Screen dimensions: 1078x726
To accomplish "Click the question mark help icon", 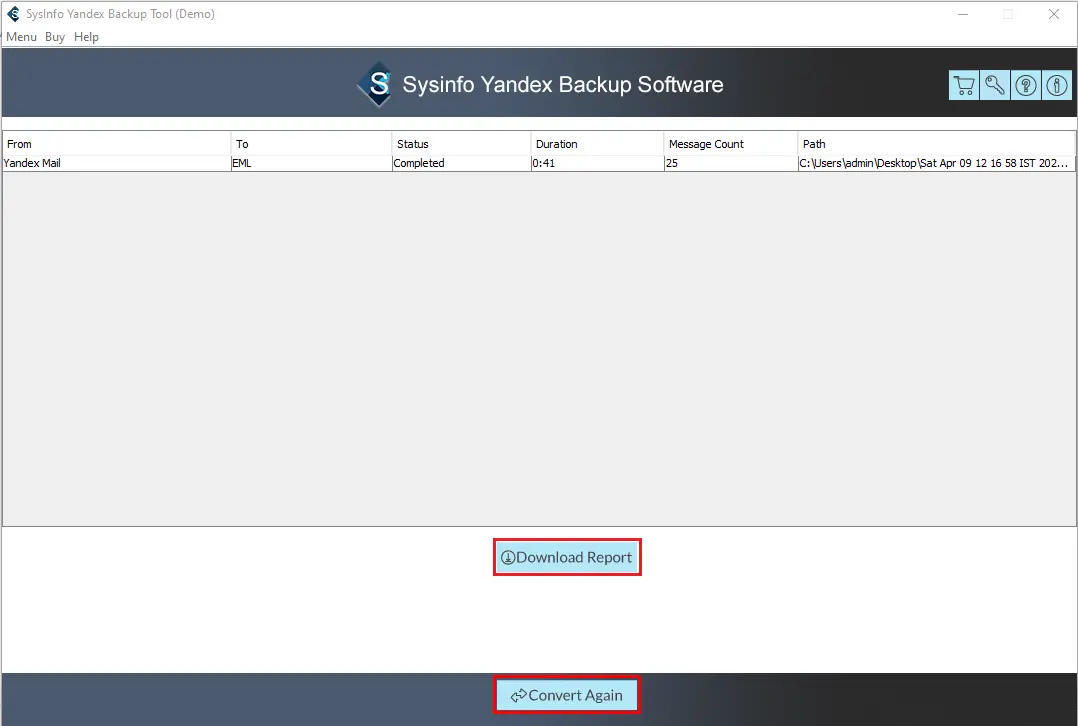I will point(1025,85).
